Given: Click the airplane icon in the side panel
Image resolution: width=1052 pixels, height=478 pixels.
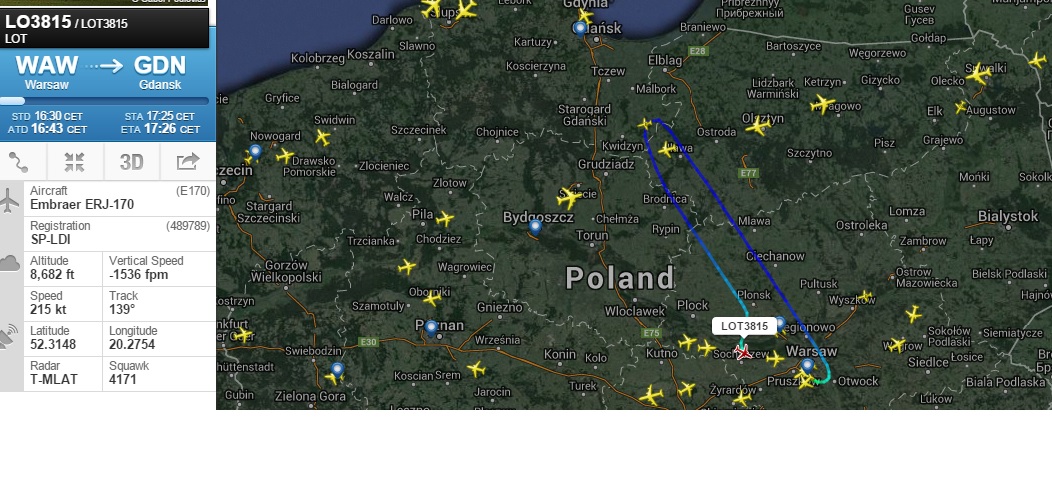Looking at the screenshot, I should tap(9, 200).
